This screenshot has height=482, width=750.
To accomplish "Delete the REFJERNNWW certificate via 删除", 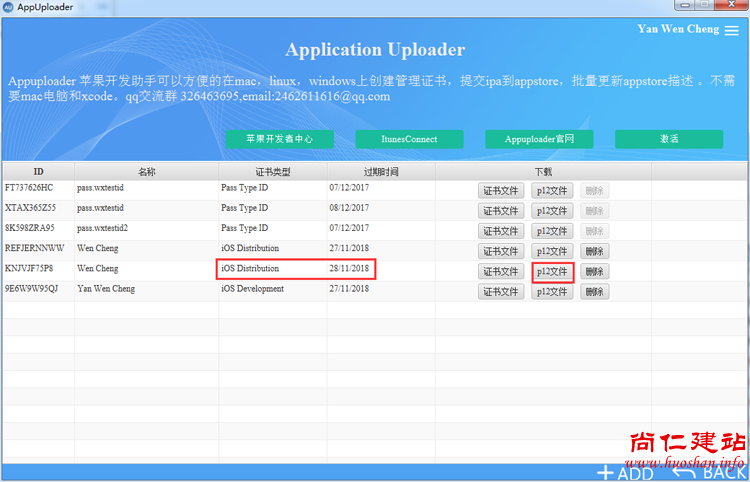I will [595, 251].
